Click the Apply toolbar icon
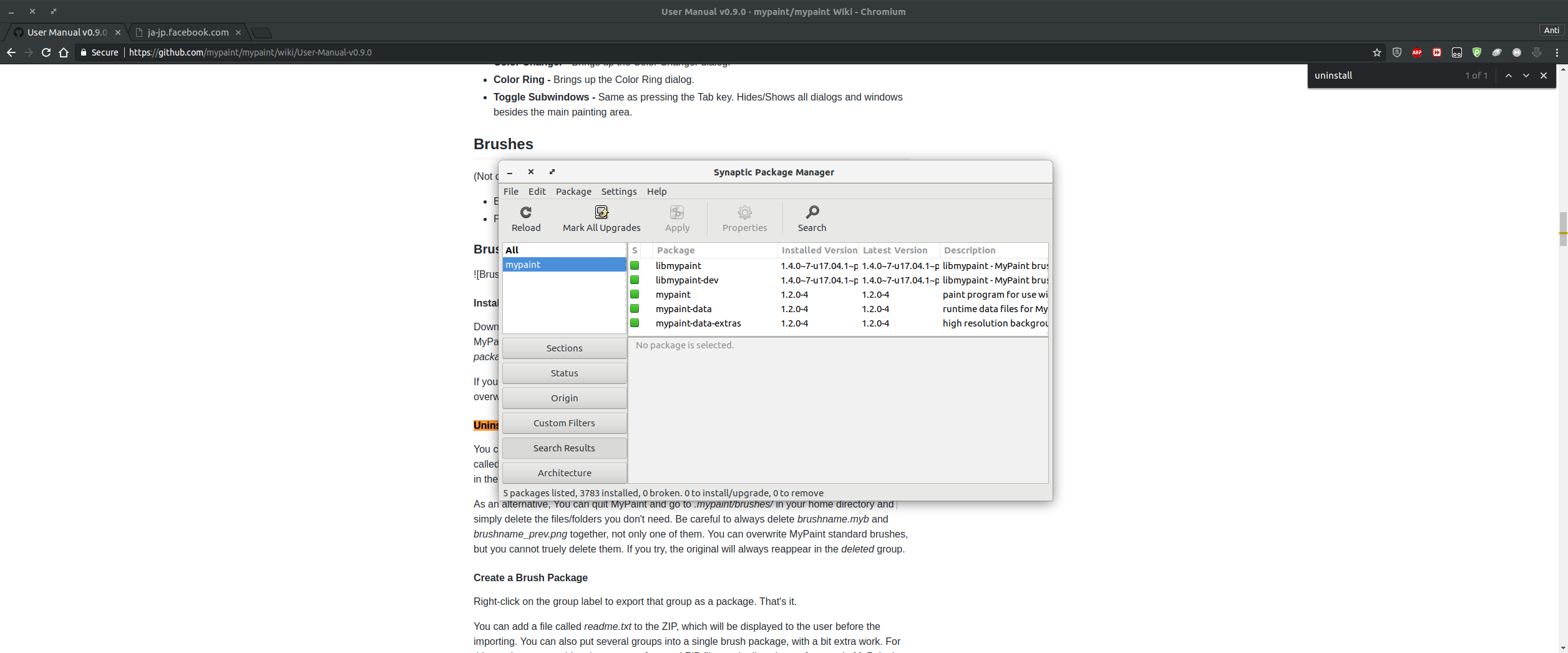The image size is (1568, 653). coord(677,212)
